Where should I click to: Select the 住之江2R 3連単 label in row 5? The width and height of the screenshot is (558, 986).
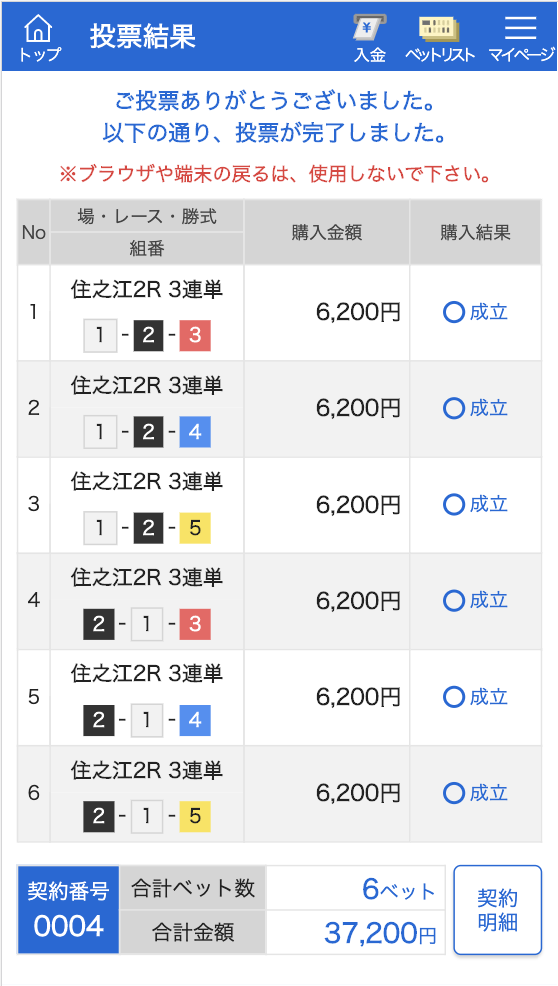pyautogui.click(x=147, y=674)
